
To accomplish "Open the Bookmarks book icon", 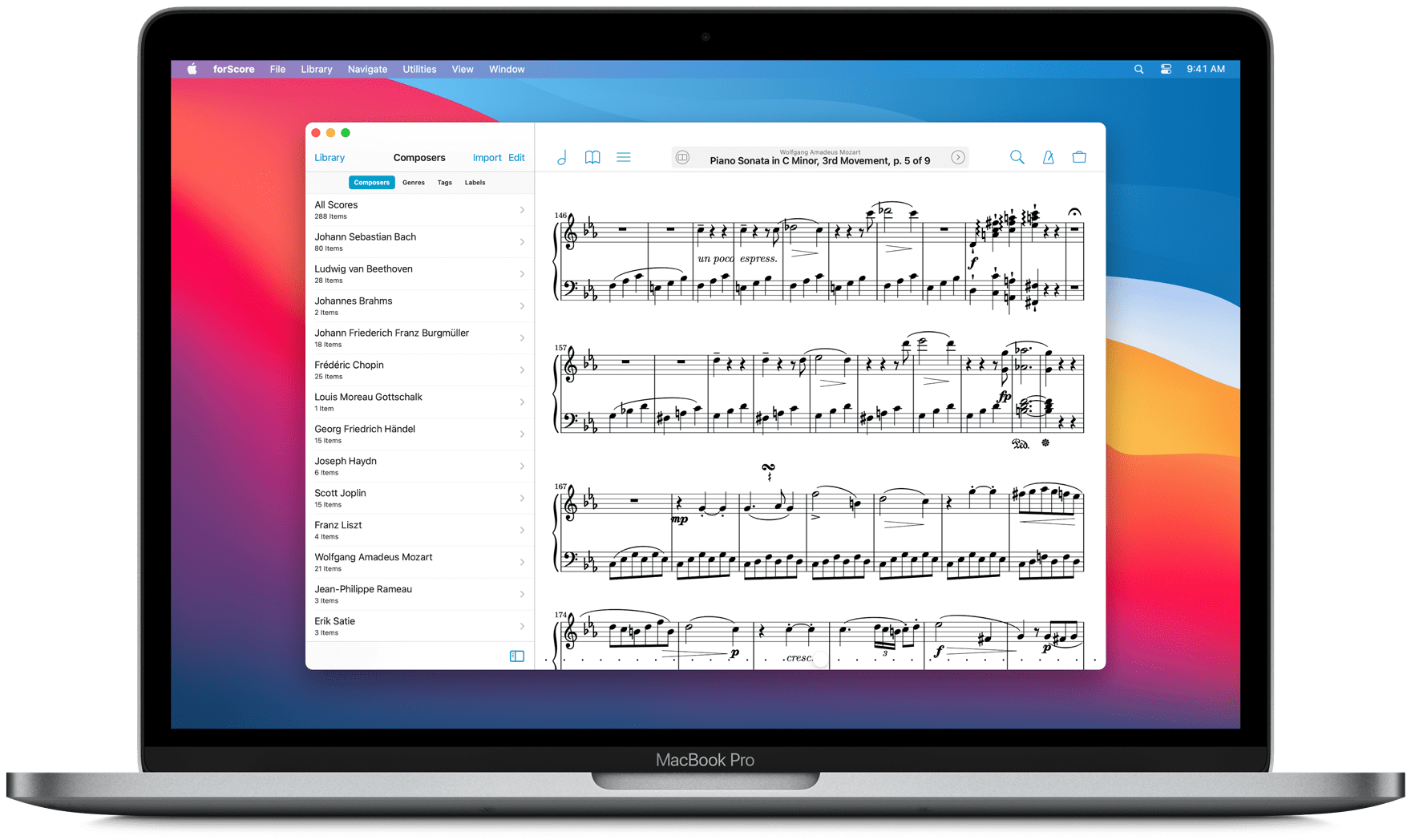I will [x=592, y=157].
